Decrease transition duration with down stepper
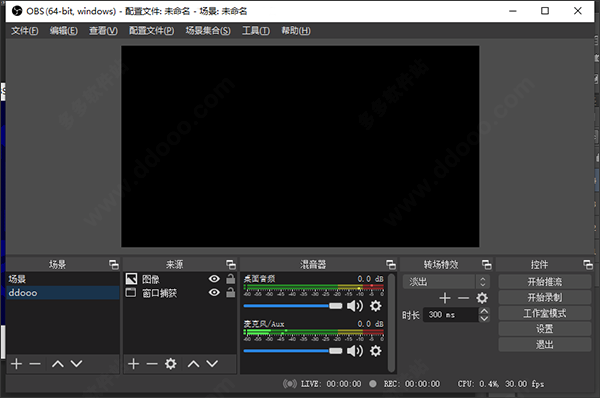 484,318
